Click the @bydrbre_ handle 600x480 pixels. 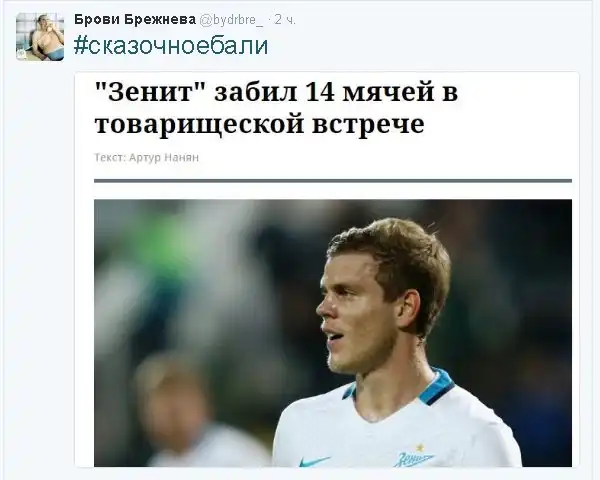(231, 20)
